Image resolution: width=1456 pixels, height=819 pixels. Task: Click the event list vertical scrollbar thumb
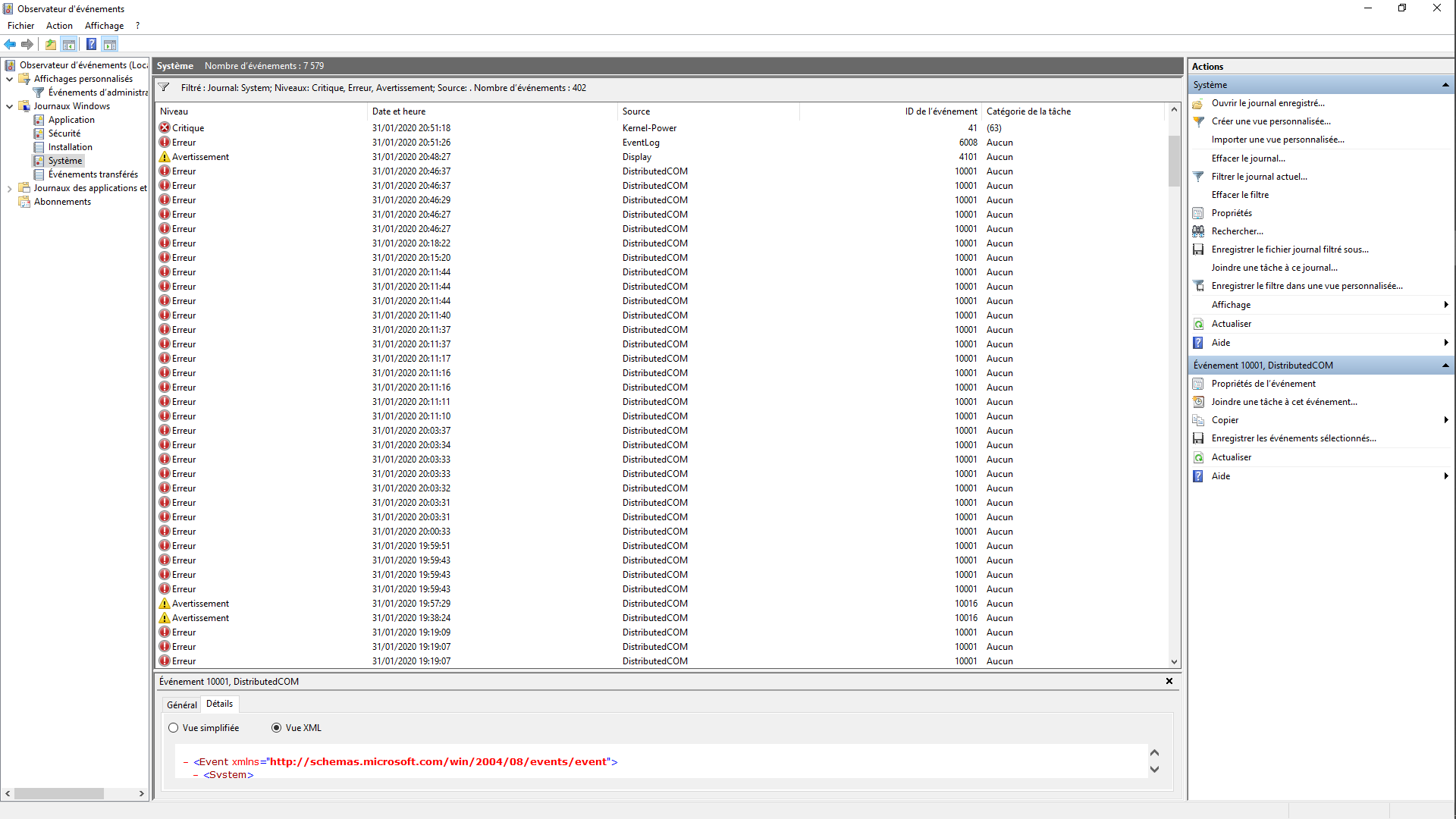1174,161
